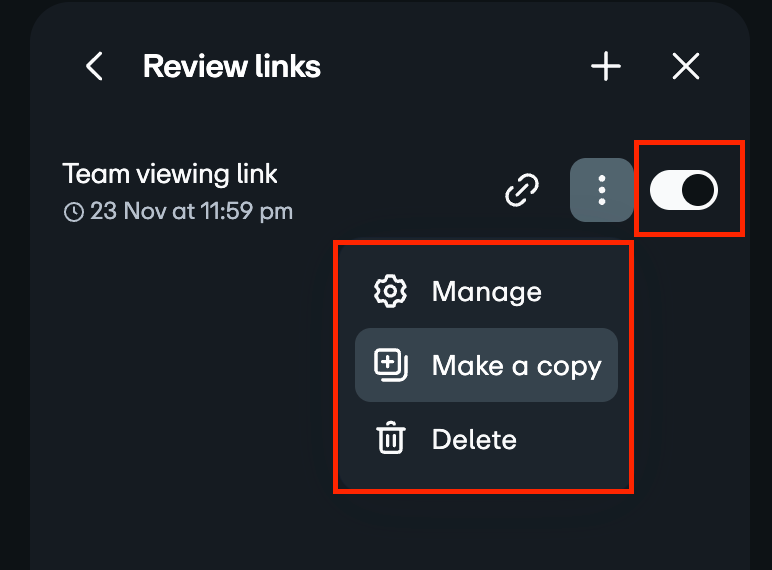Click the dark knob of the link switch

(699, 190)
